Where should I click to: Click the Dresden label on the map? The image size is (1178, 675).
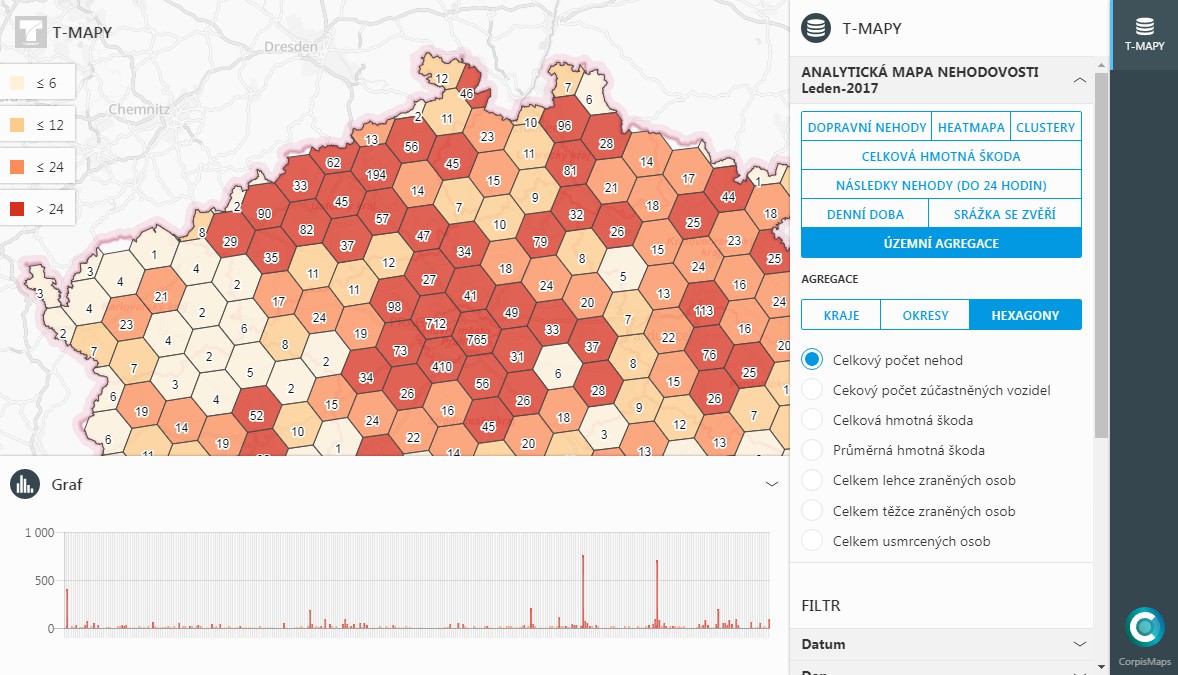pyautogui.click(x=291, y=47)
